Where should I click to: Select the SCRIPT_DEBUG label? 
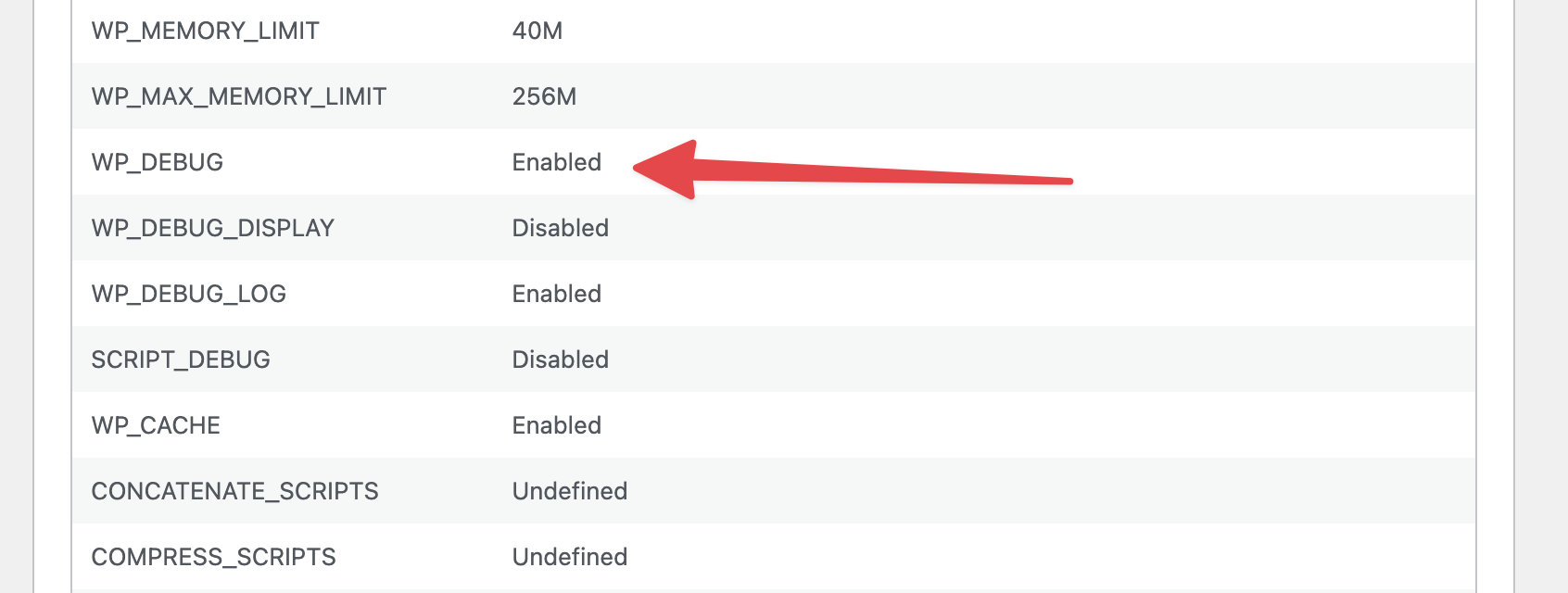click(181, 360)
